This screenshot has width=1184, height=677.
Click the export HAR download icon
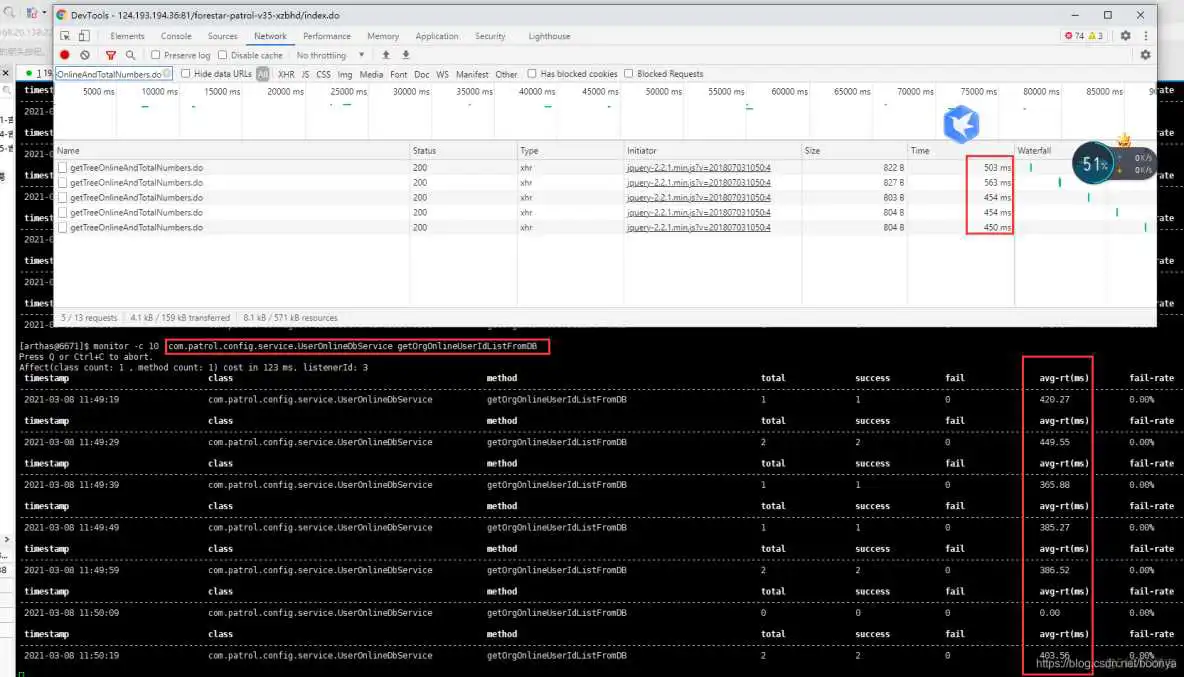point(406,55)
